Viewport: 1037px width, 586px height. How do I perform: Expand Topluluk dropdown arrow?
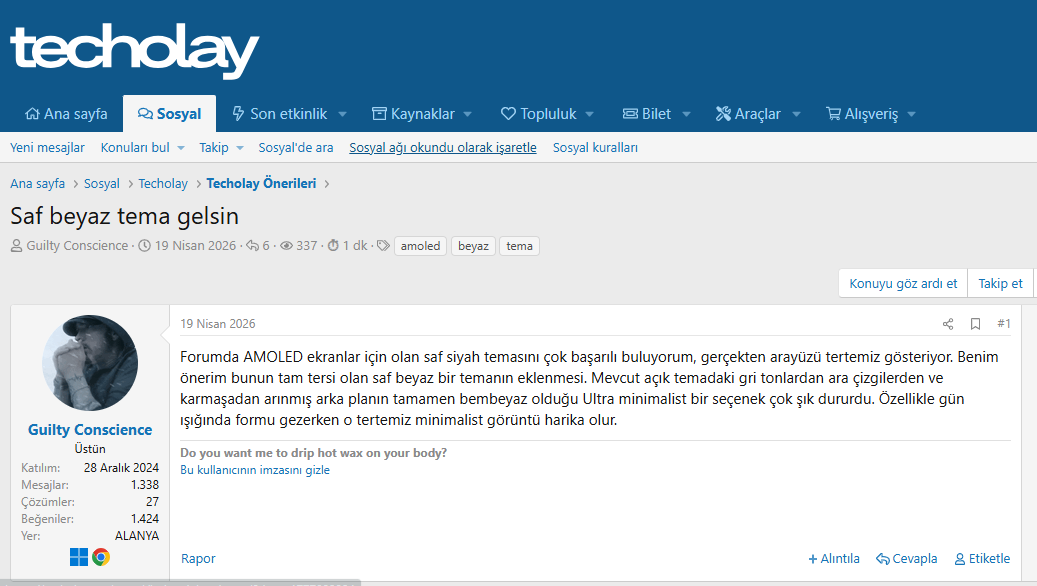(589, 114)
